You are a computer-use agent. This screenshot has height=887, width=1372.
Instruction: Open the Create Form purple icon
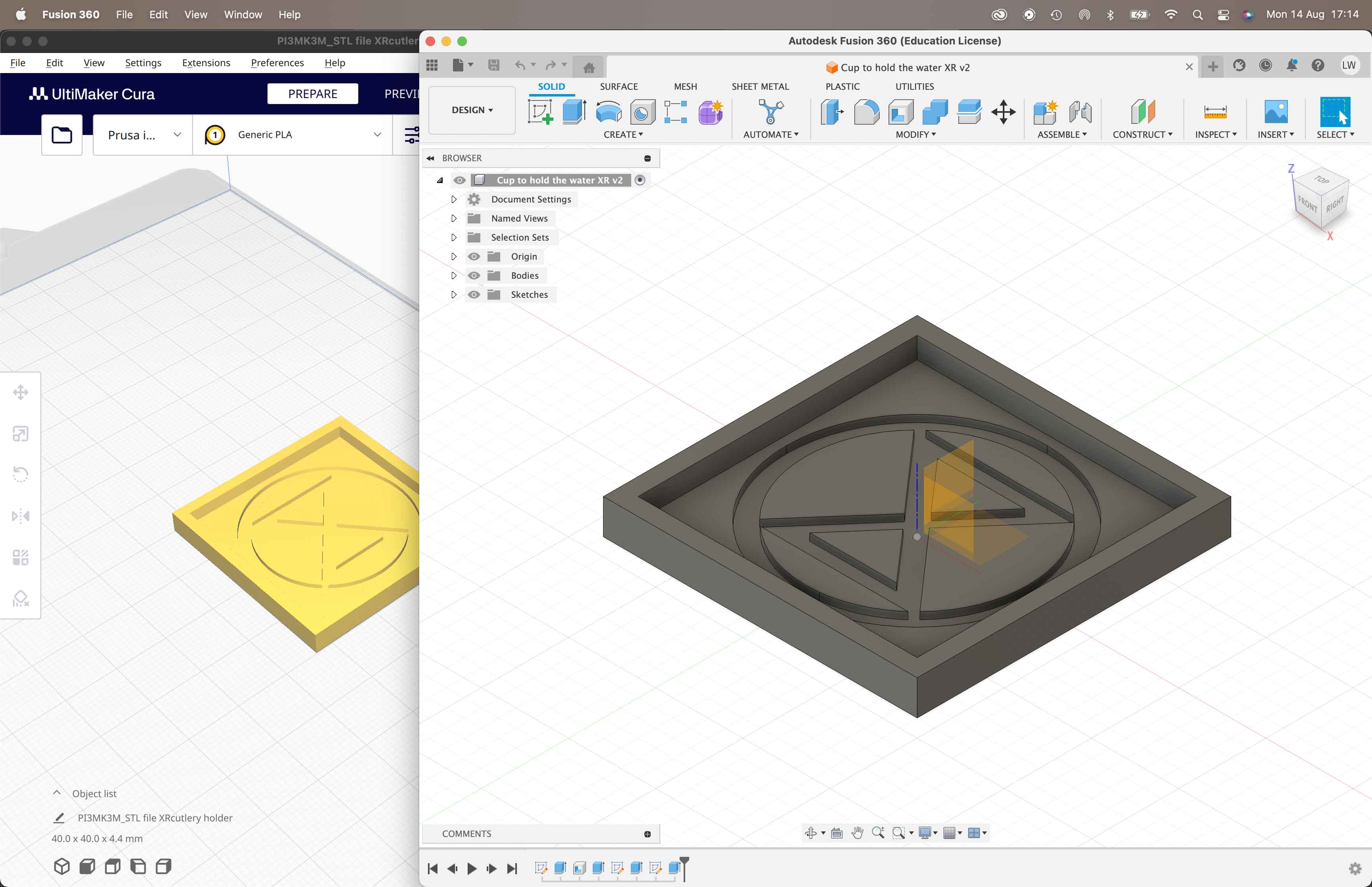point(711,111)
